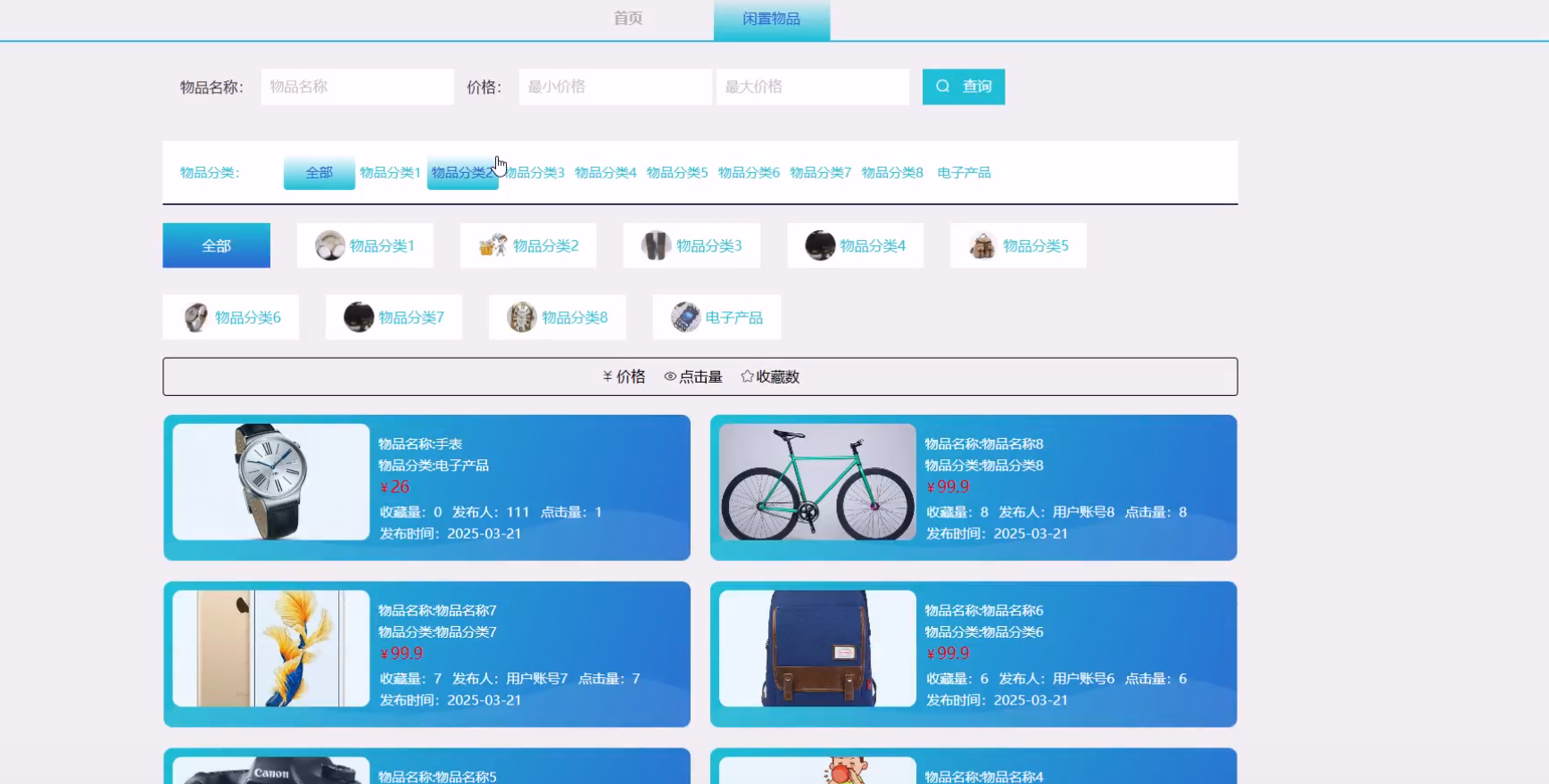Open the Canon camera thumbnail
1549x784 pixels.
[x=271, y=771]
